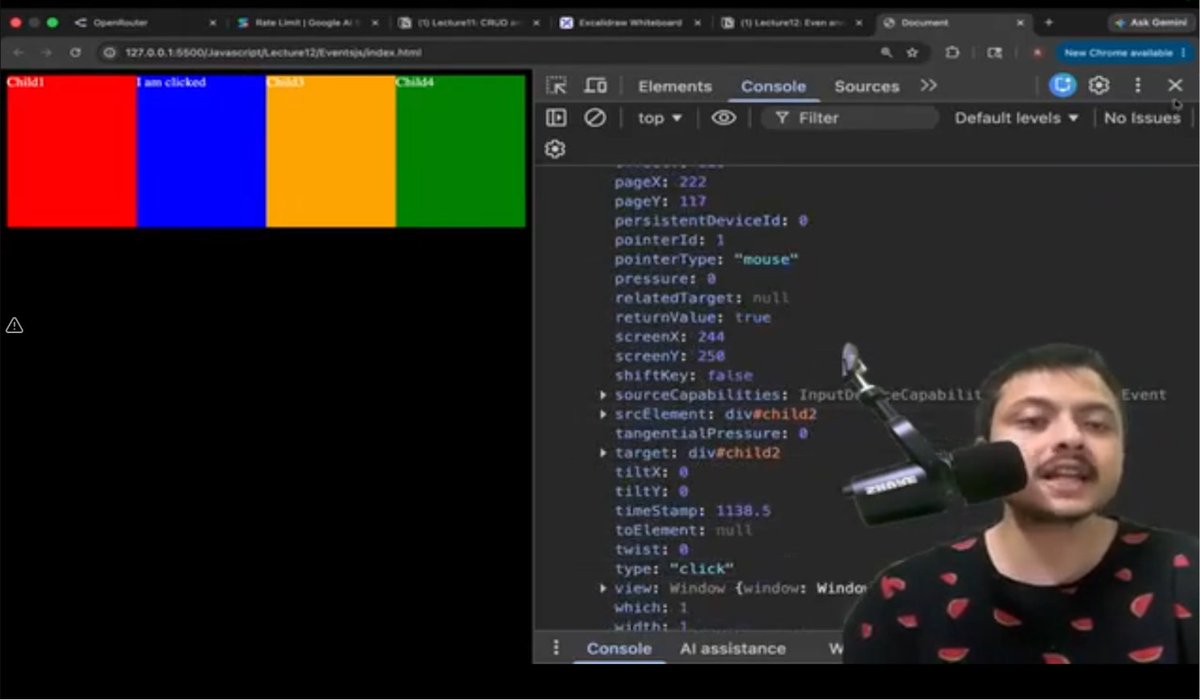This screenshot has height=700, width=1200.
Task: Close the Excalidraw Whiteboard tab
Action: [699, 22]
